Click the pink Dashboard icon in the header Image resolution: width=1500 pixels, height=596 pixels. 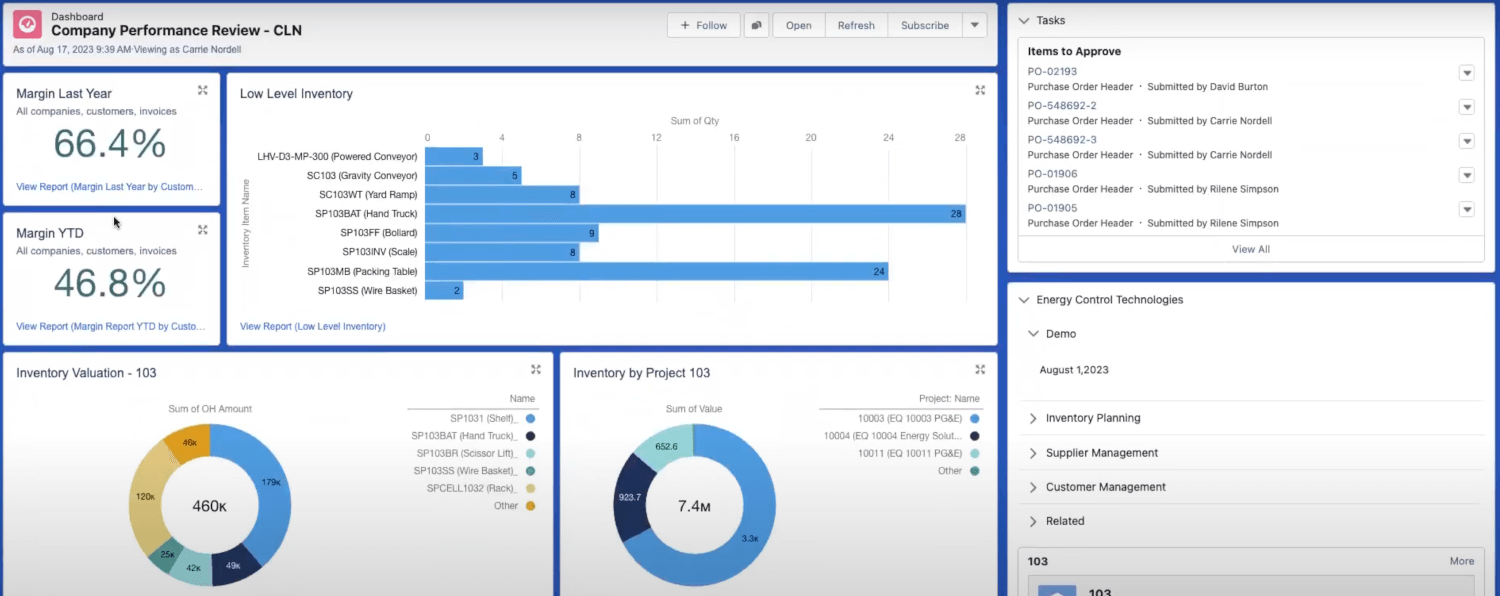tap(26, 25)
